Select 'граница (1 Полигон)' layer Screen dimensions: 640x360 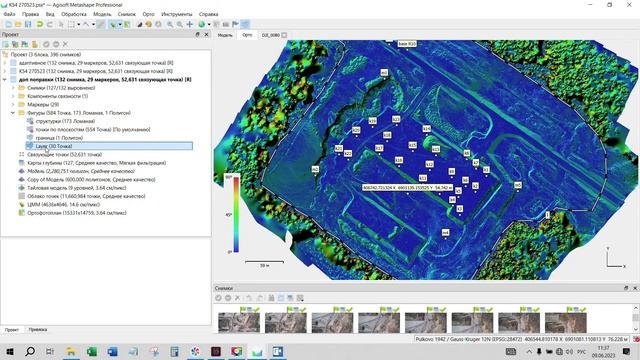pos(59,138)
